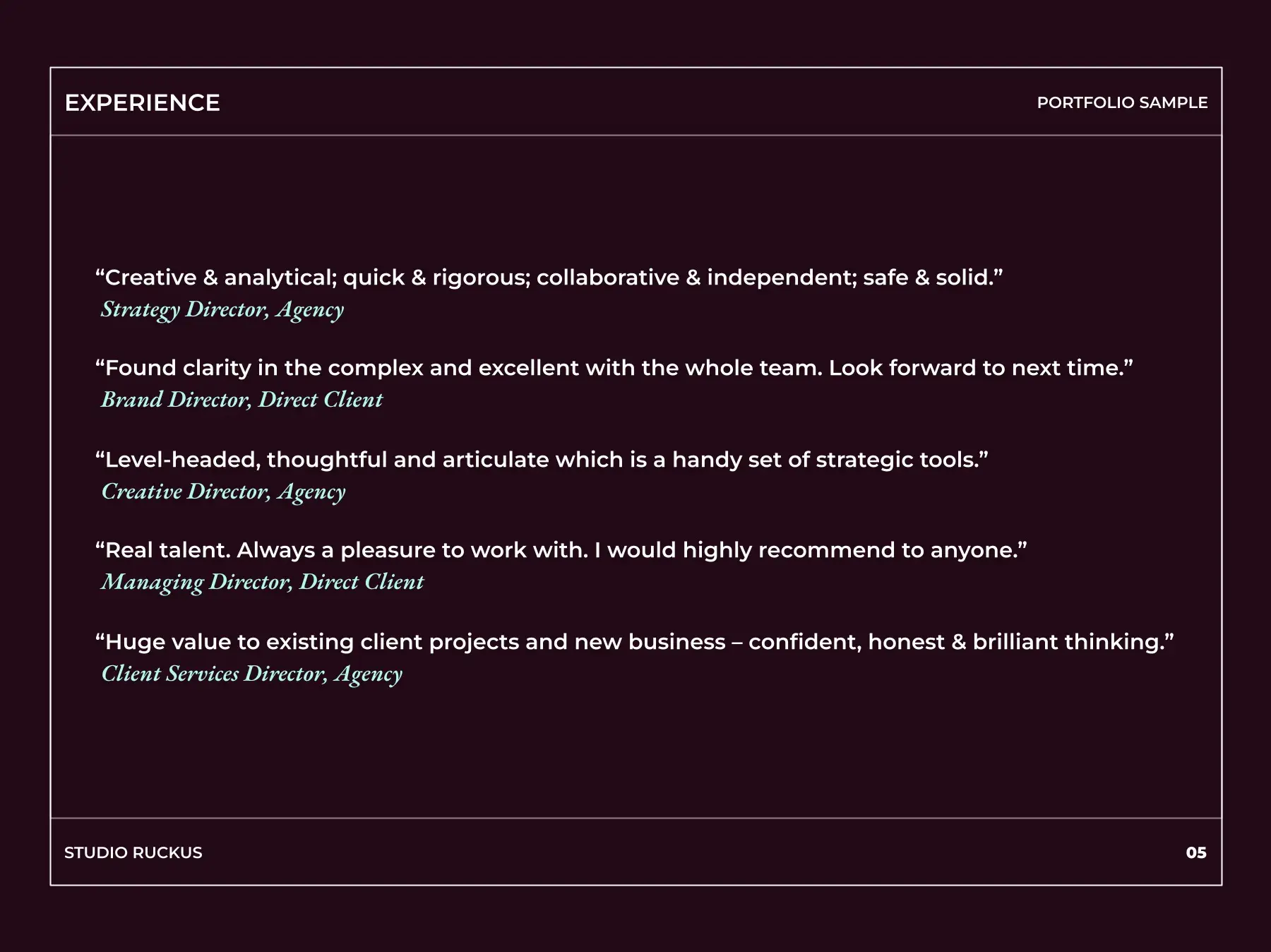
Task: Click the PORTFOLIO SAMPLE label
Action: 1122,103
